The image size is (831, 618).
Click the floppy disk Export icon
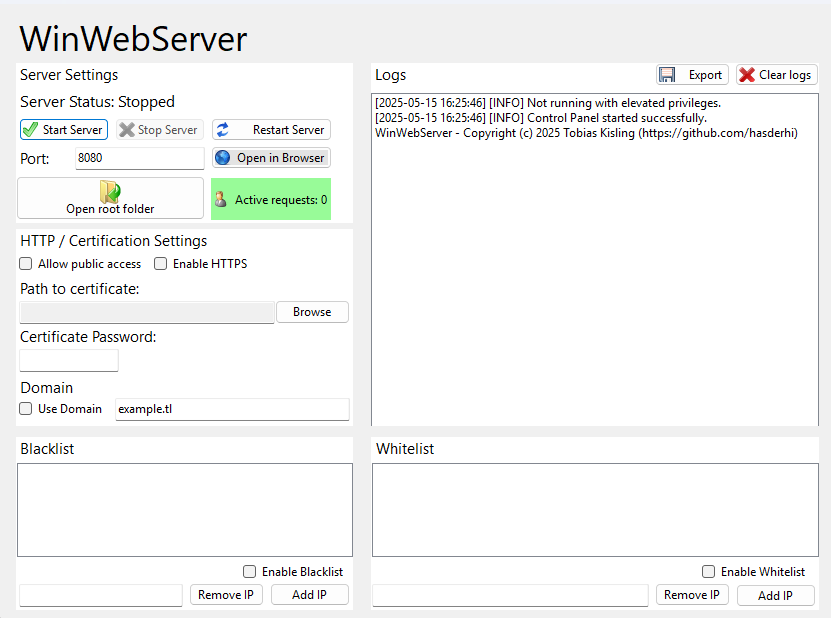tap(667, 75)
